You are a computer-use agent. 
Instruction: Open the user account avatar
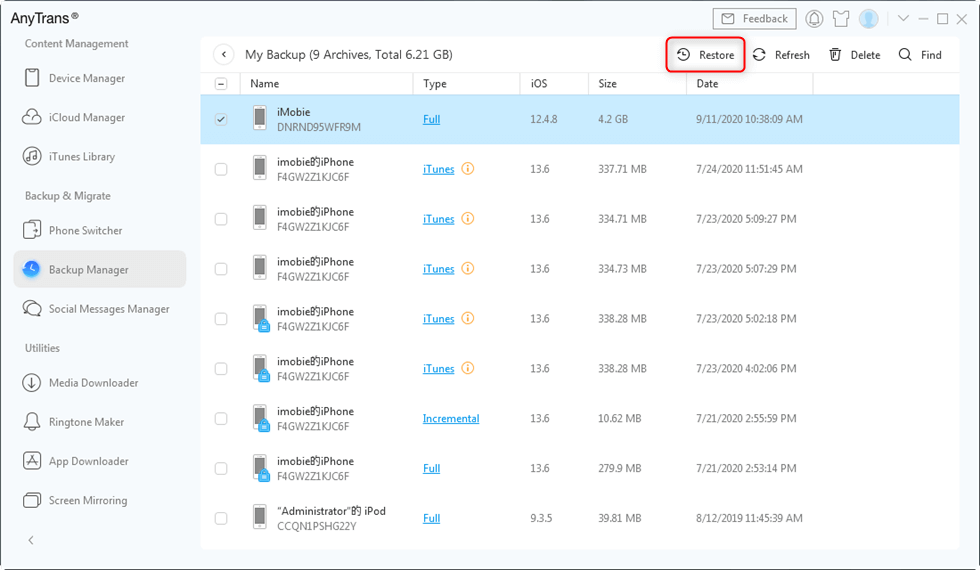click(x=869, y=19)
